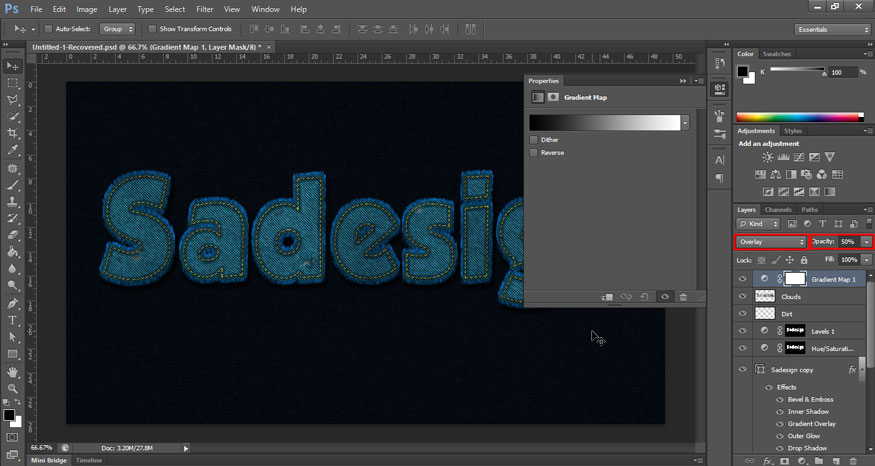Select the Pen tool

(x=12, y=304)
